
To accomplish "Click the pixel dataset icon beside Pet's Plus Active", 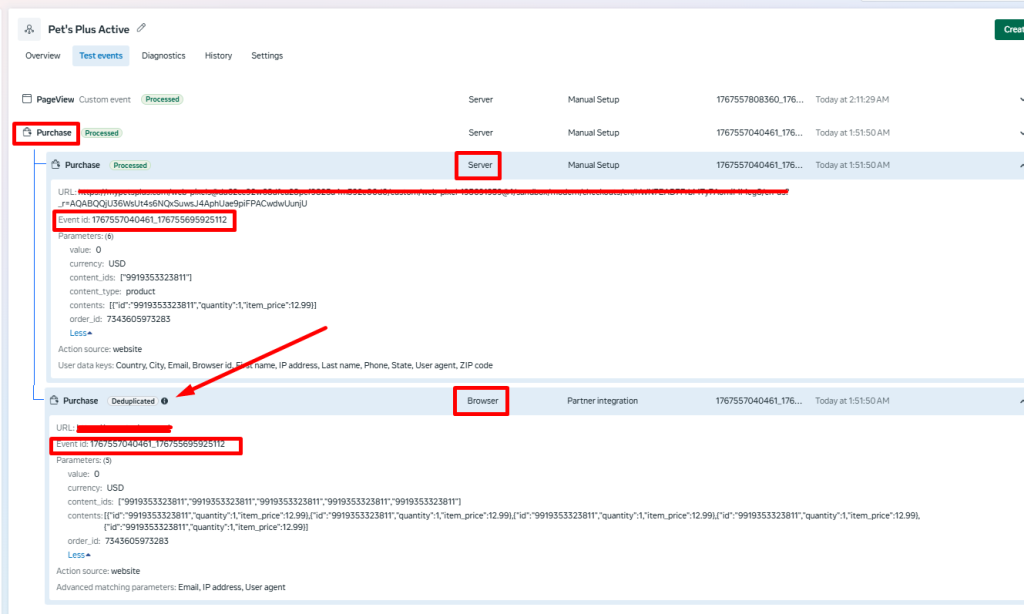I will 29,29.
